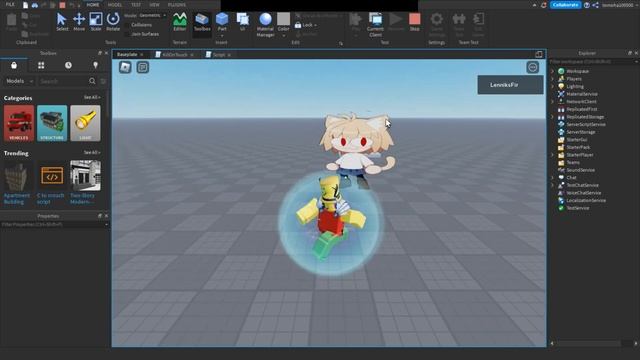This screenshot has width=640, height=360.
Task: Click See All next to Trending
Action: 92,153
